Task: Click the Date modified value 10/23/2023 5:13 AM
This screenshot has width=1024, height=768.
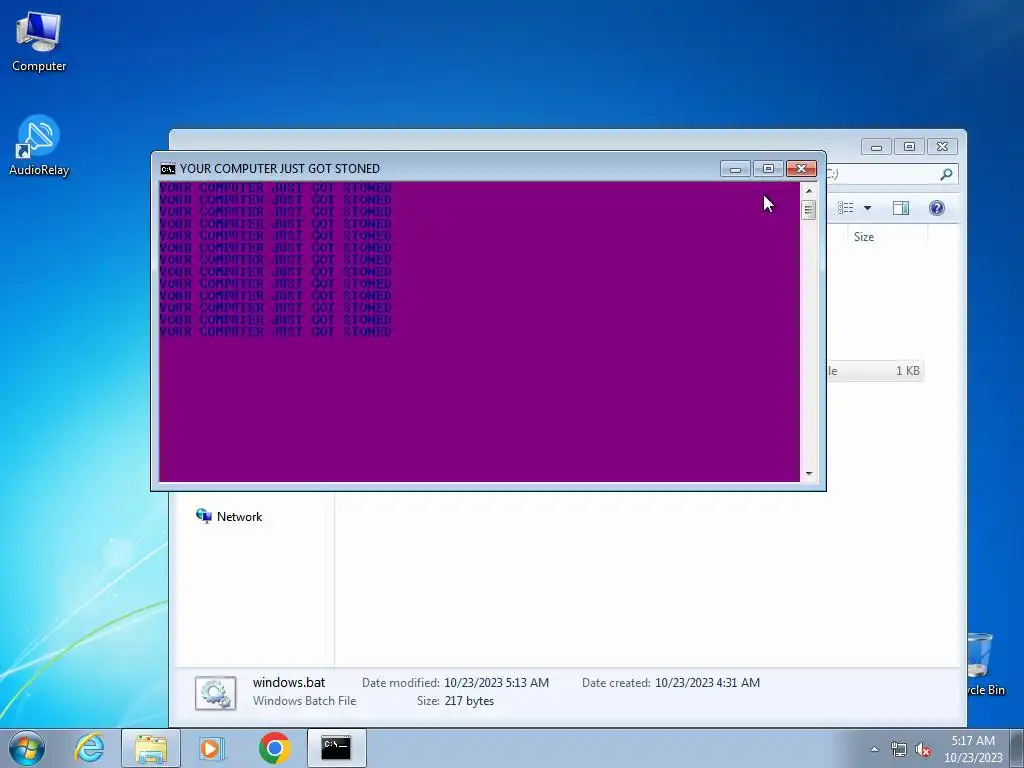Action: click(496, 683)
